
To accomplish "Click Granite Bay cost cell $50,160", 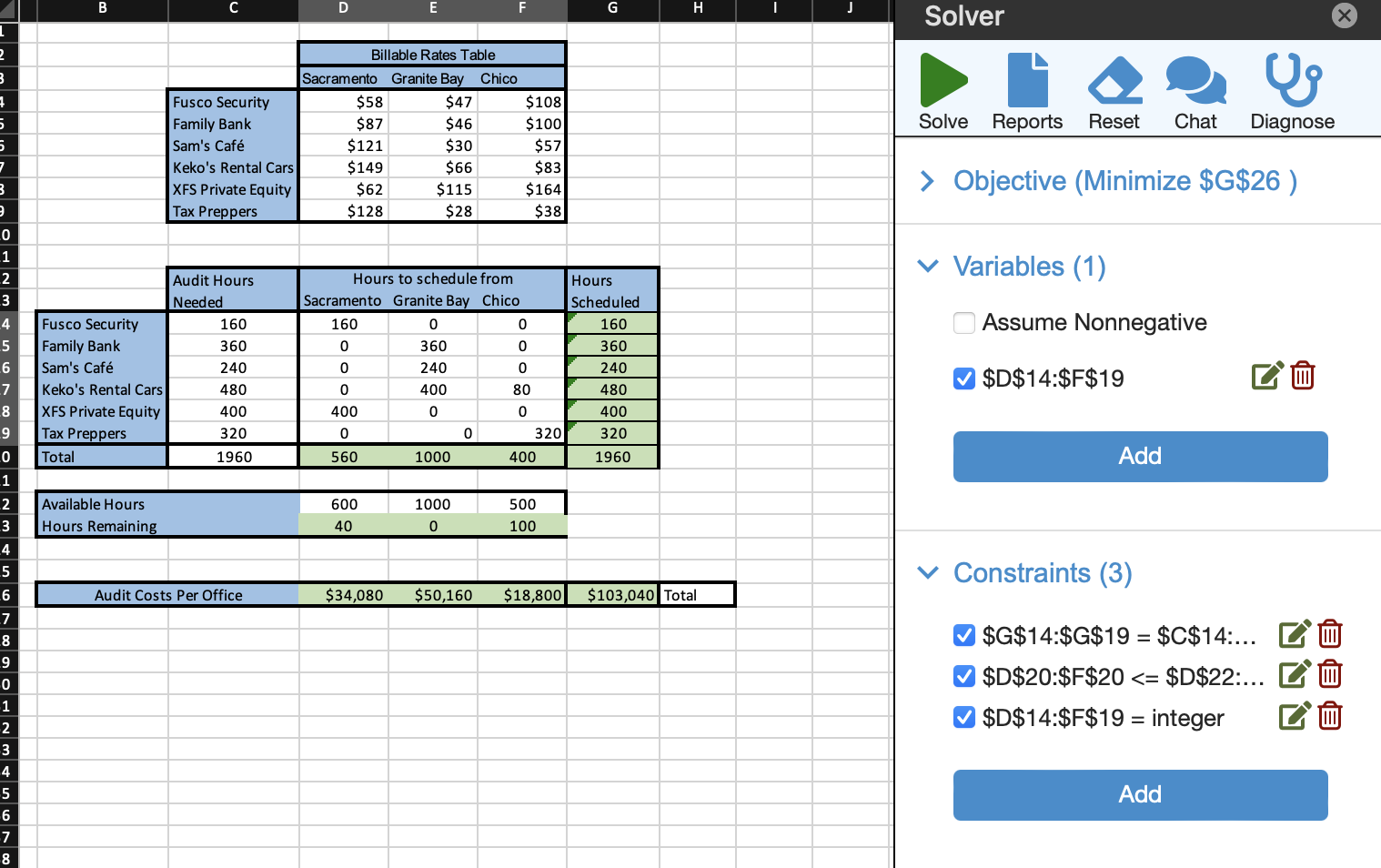I will point(433,595).
